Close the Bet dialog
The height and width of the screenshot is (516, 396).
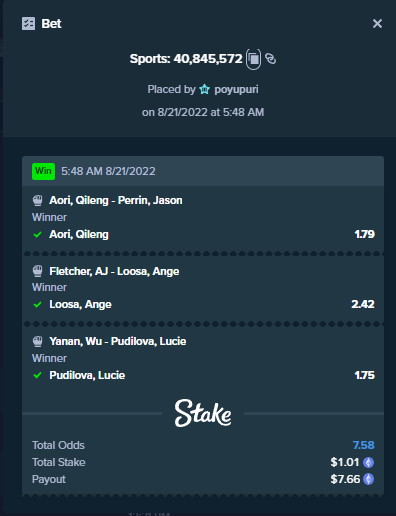[377, 24]
